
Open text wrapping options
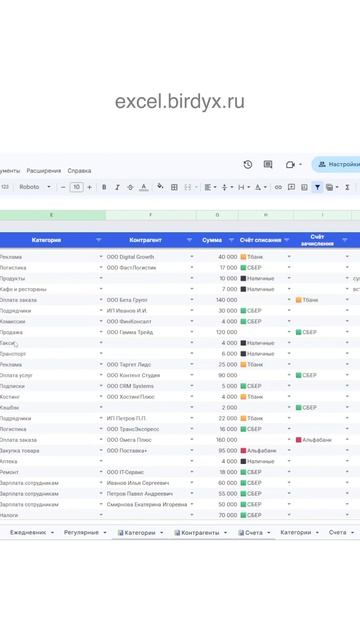(x=244, y=187)
